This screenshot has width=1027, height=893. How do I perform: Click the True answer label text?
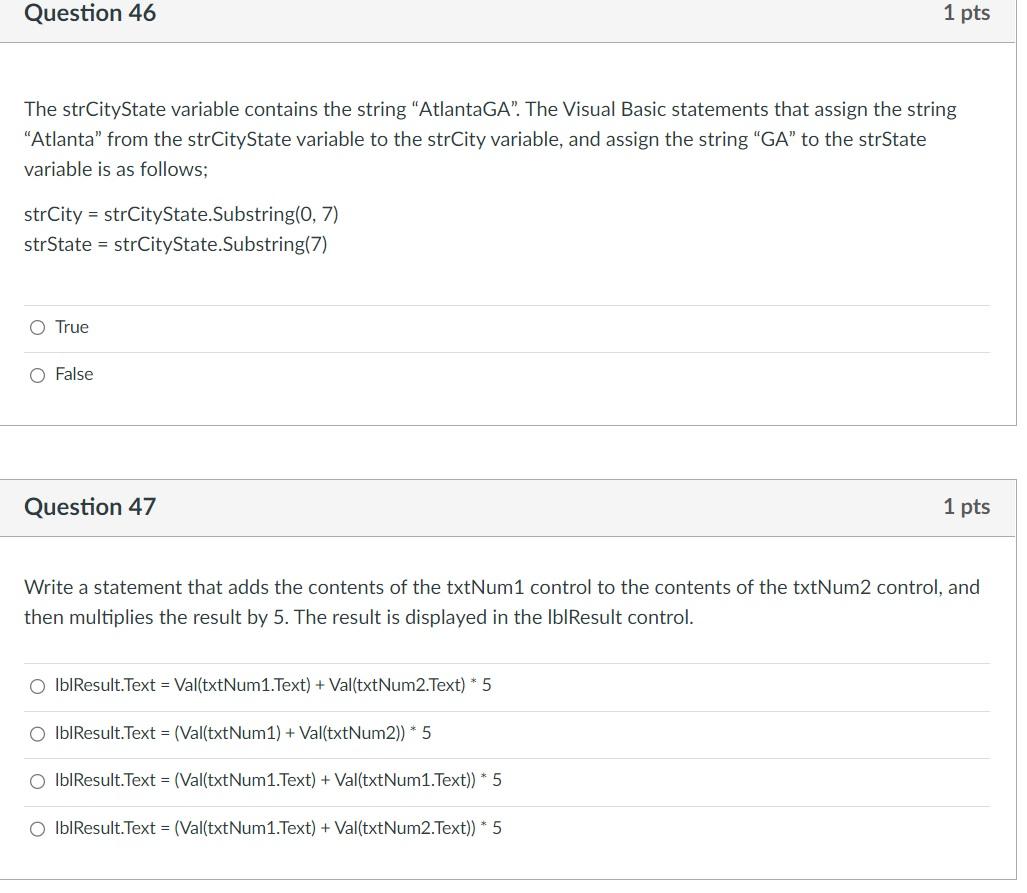pyautogui.click(x=72, y=327)
